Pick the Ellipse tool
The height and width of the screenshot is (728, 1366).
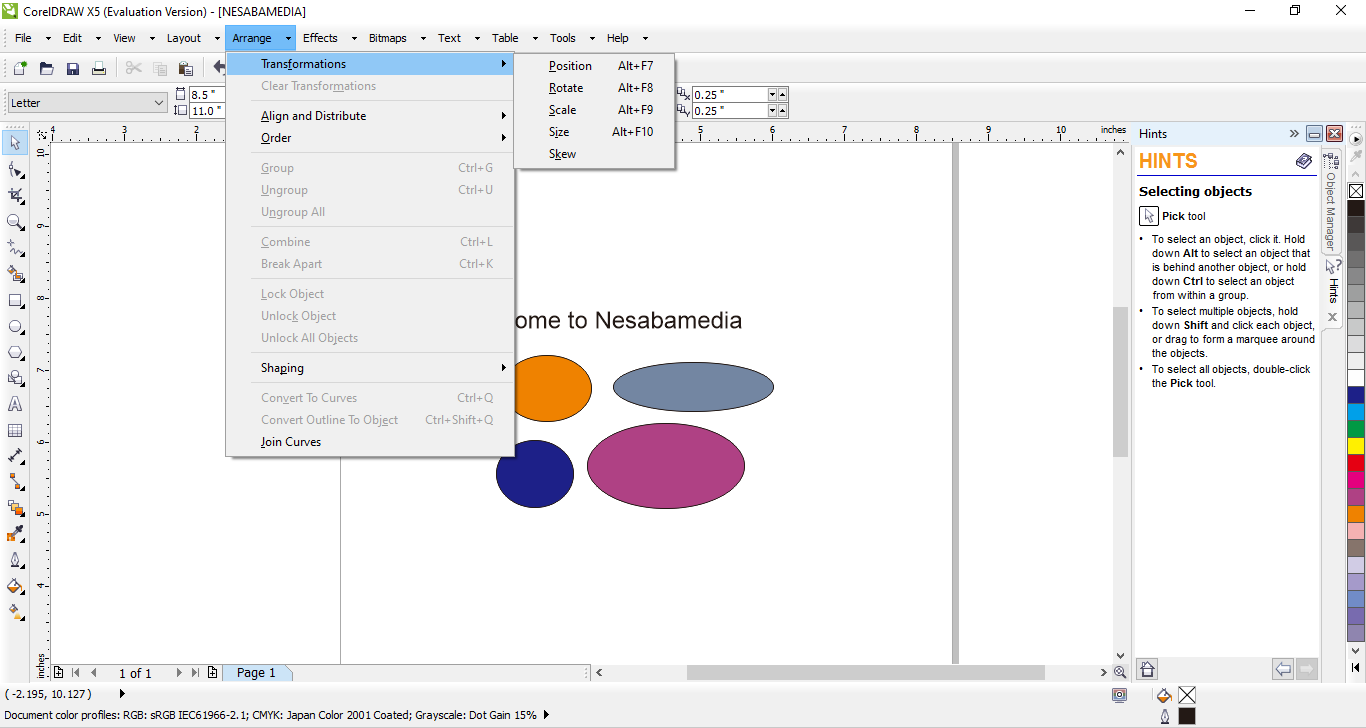click(x=15, y=326)
